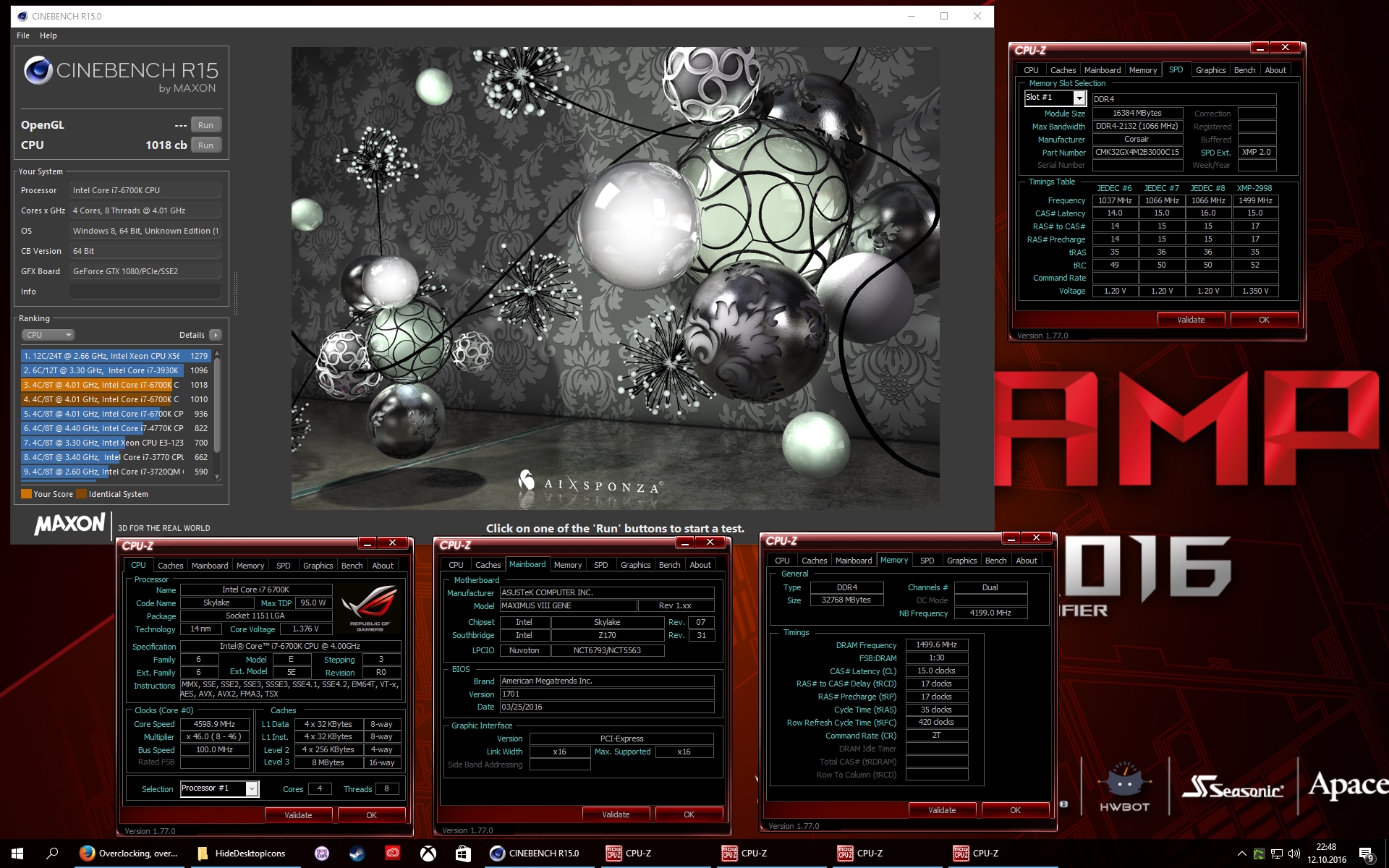Click the rendered Cinebench scene image
This screenshot has width=1389, height=868.
click(615, 278)
